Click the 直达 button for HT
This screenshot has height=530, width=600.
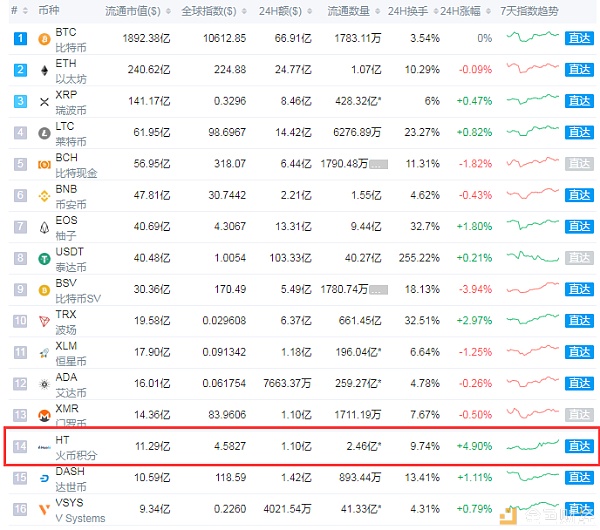click(579, 446)
